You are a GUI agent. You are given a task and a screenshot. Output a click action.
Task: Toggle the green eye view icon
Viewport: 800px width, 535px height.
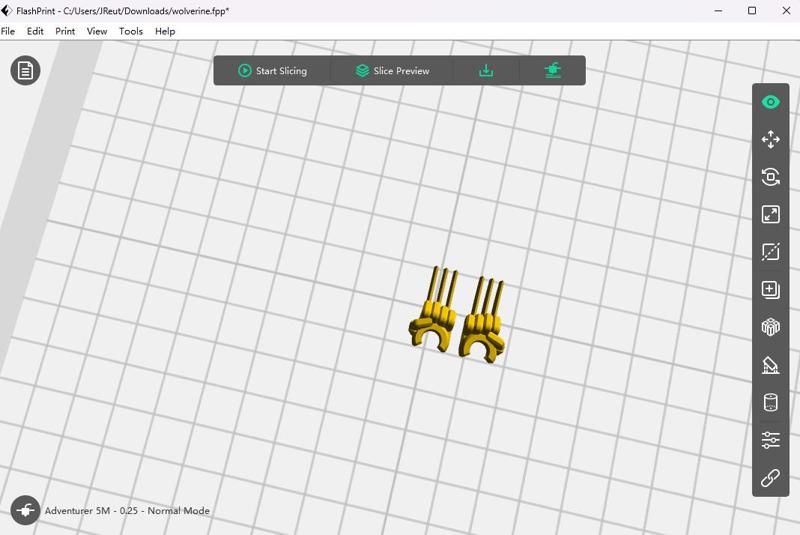click(x=770, y=102)
